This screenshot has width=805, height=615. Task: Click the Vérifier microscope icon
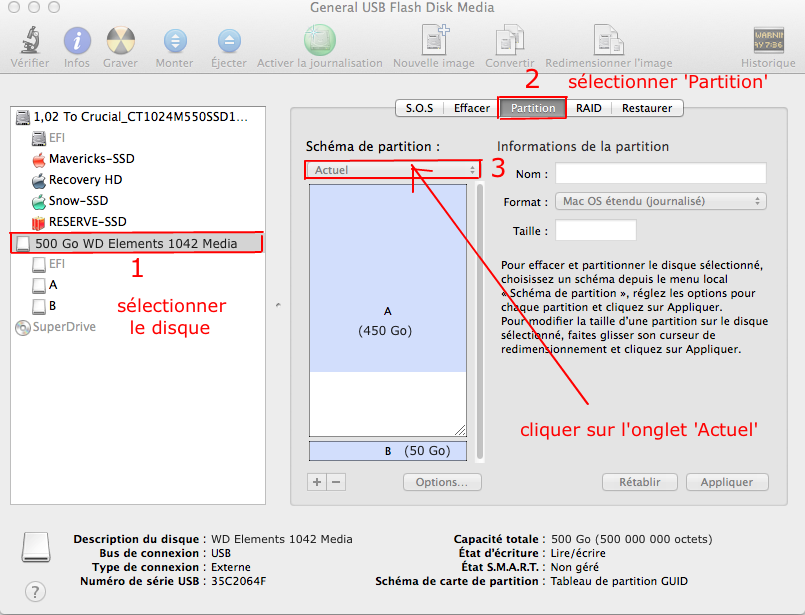[x=29, y=41]
